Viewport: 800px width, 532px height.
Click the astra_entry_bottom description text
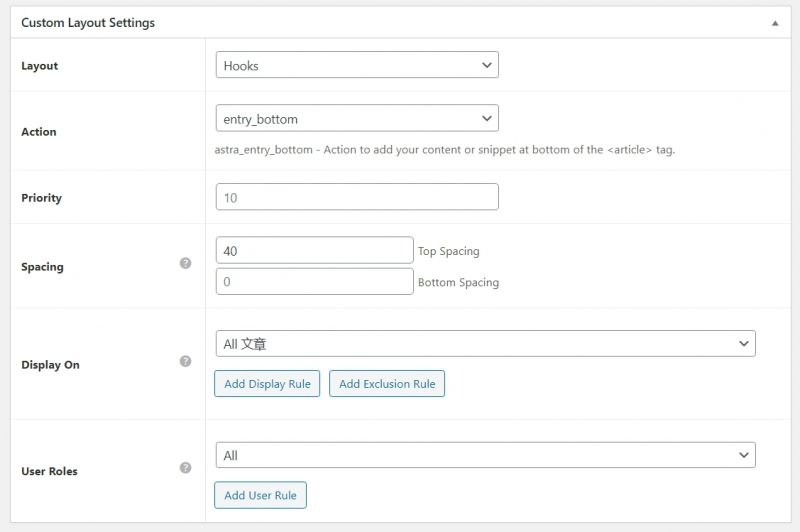click(x=450, y=150)
